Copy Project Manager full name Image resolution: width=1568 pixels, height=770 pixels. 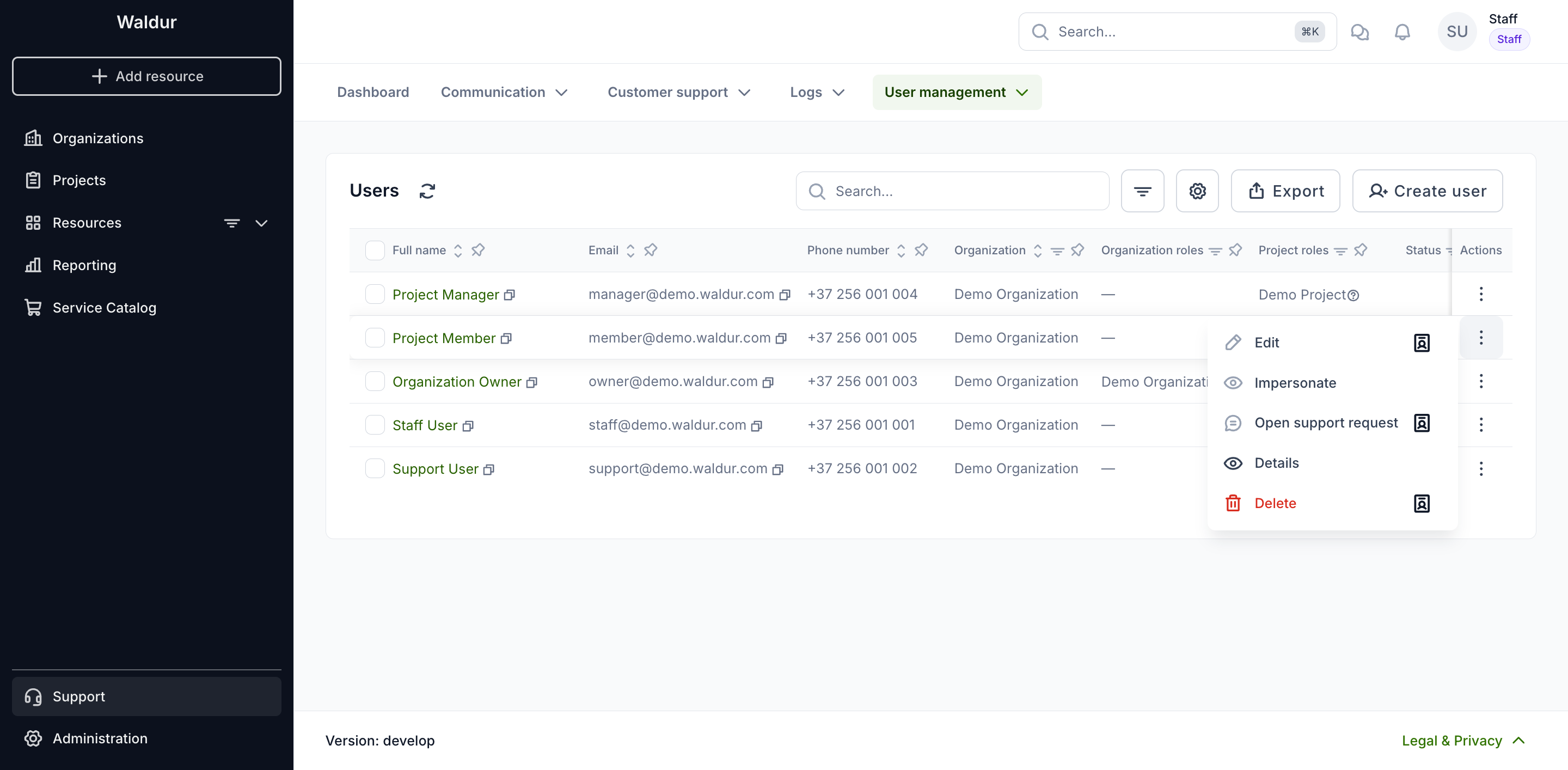click(x=510, y=295)
